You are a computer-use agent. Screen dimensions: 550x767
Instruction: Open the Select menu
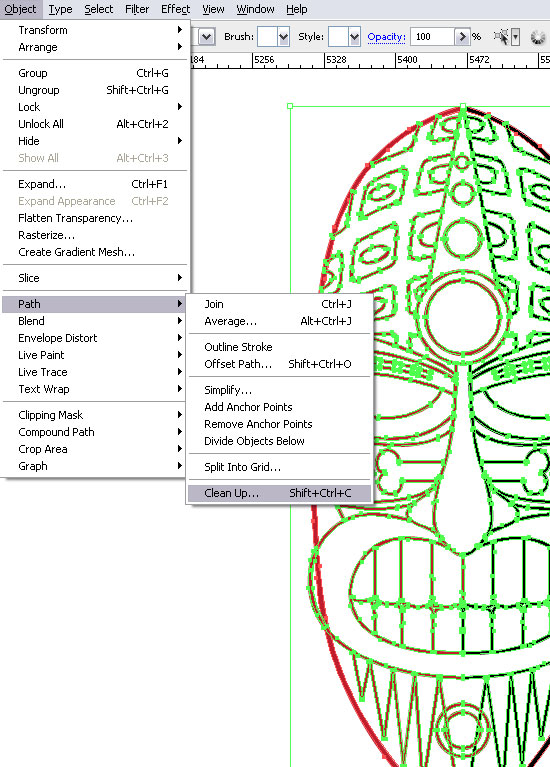click(98, 9)
